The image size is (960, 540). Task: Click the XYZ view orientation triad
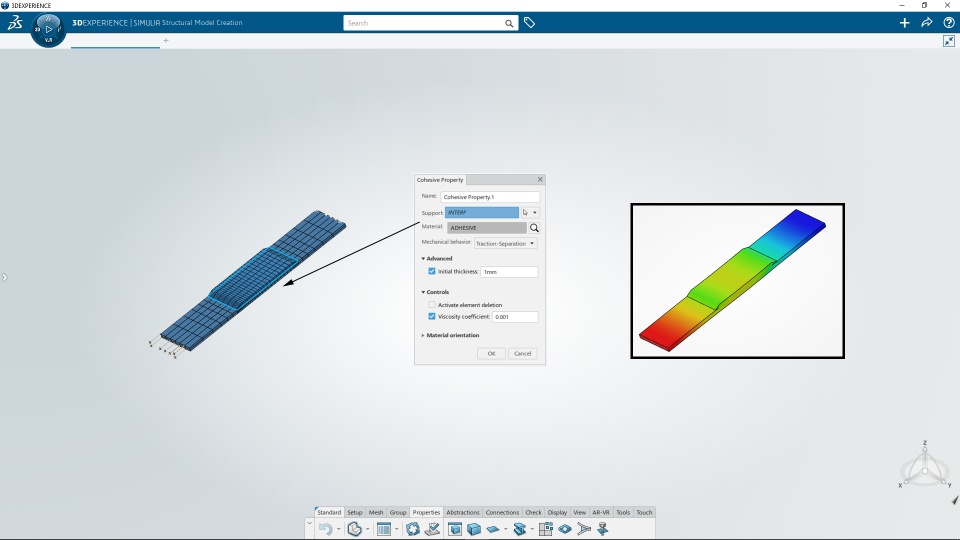click(924, 467)
